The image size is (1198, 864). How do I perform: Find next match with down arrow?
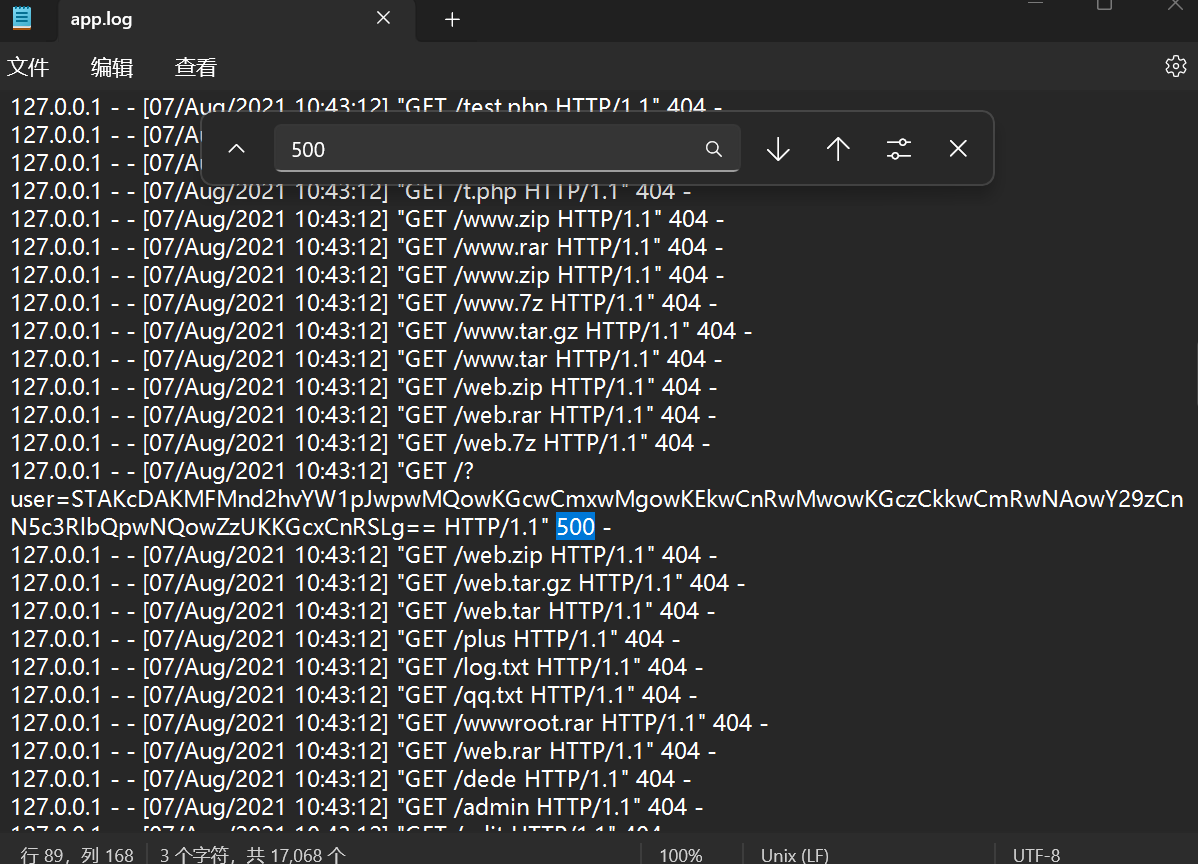click(x=778, y=149)
